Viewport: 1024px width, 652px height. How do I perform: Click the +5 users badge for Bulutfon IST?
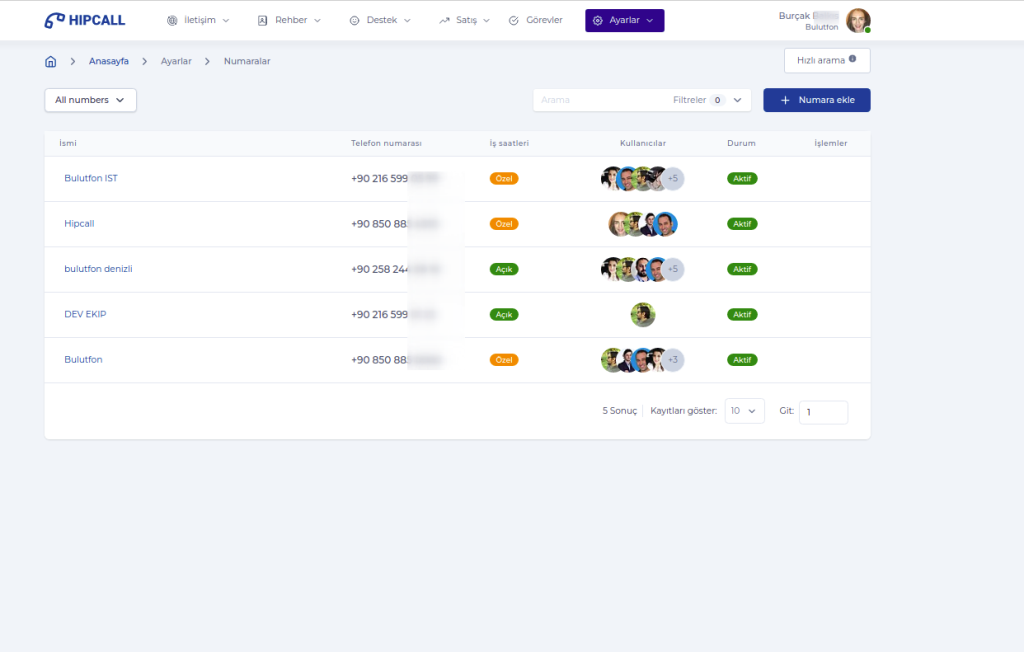673,179
